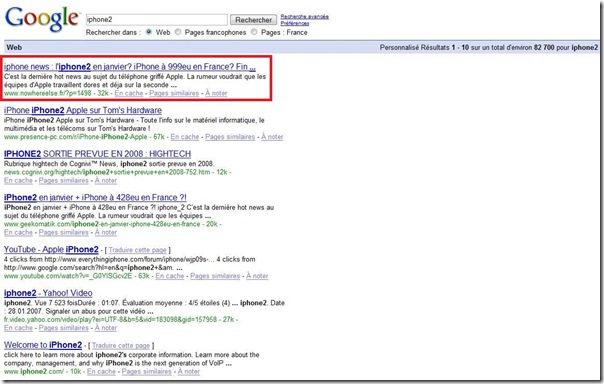This screenshot has height=384, width=604.
Task: Click the URL www.youtube.com/watch?v=_G0YlSGcv2E
Action: (68, 276)
